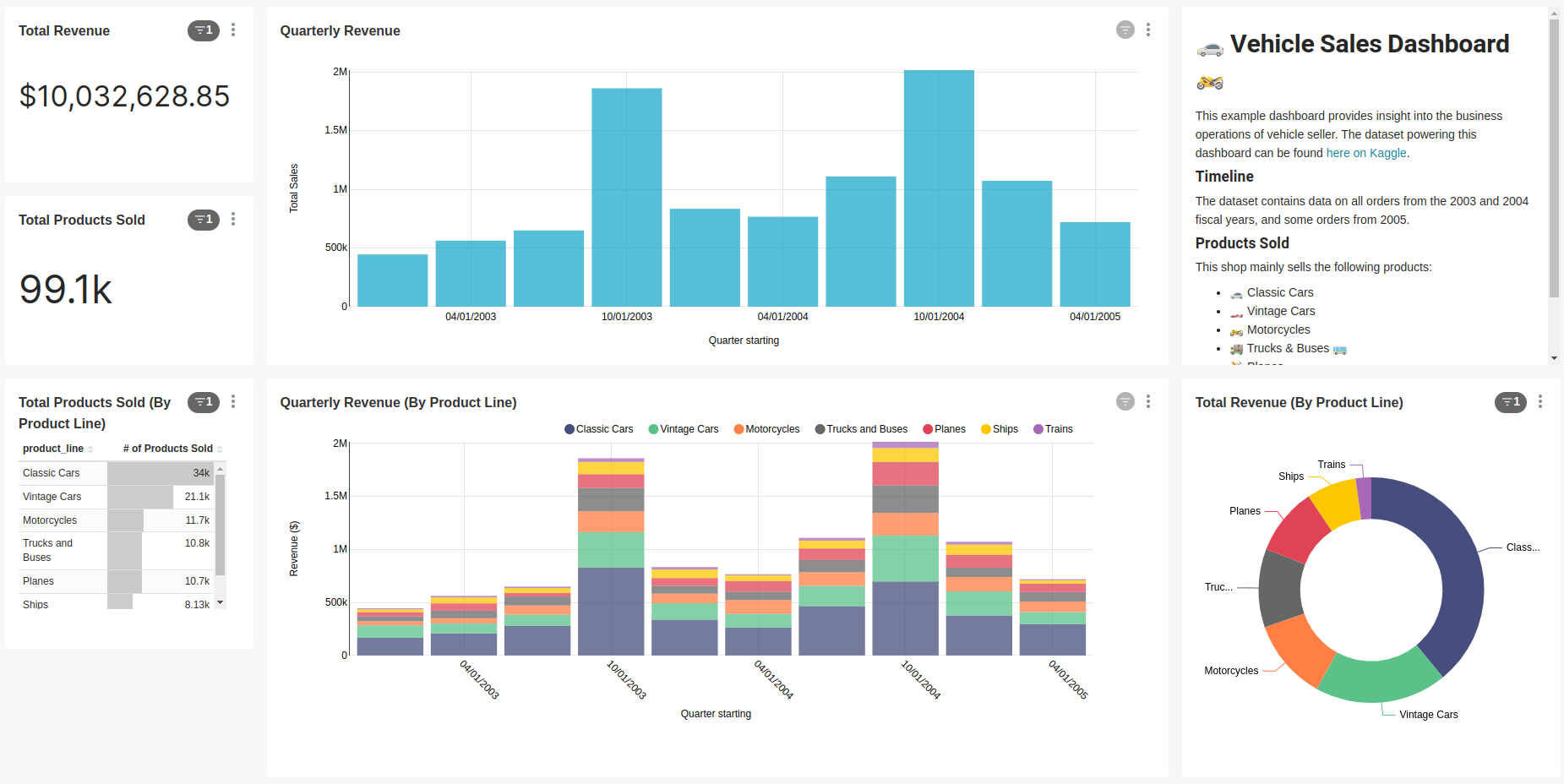Sort table by # of Products Sold column
Screen dimensions: 1564x784
172,449
